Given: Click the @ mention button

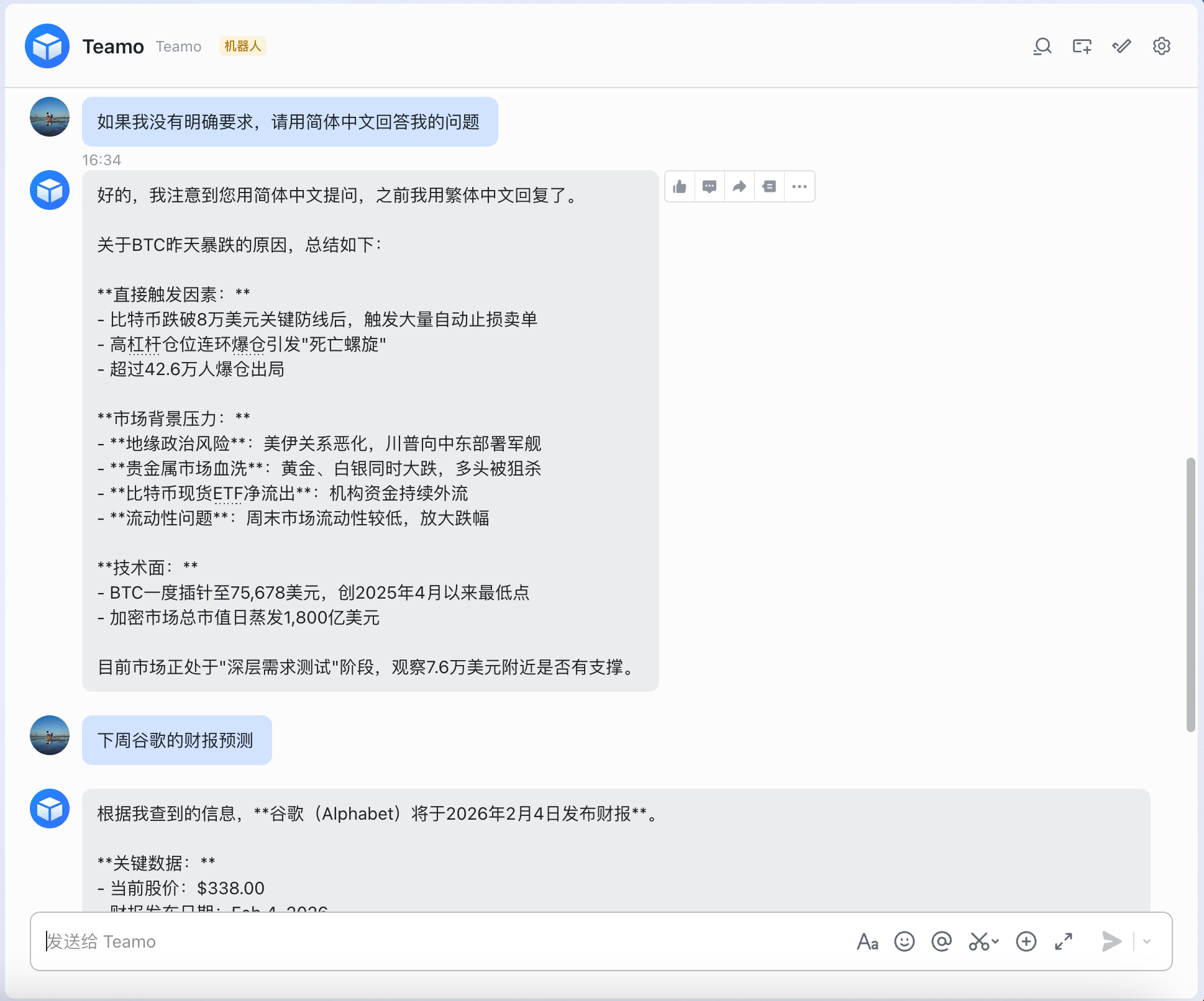Looking at the screenshot, I should click(x=942, y=942).
